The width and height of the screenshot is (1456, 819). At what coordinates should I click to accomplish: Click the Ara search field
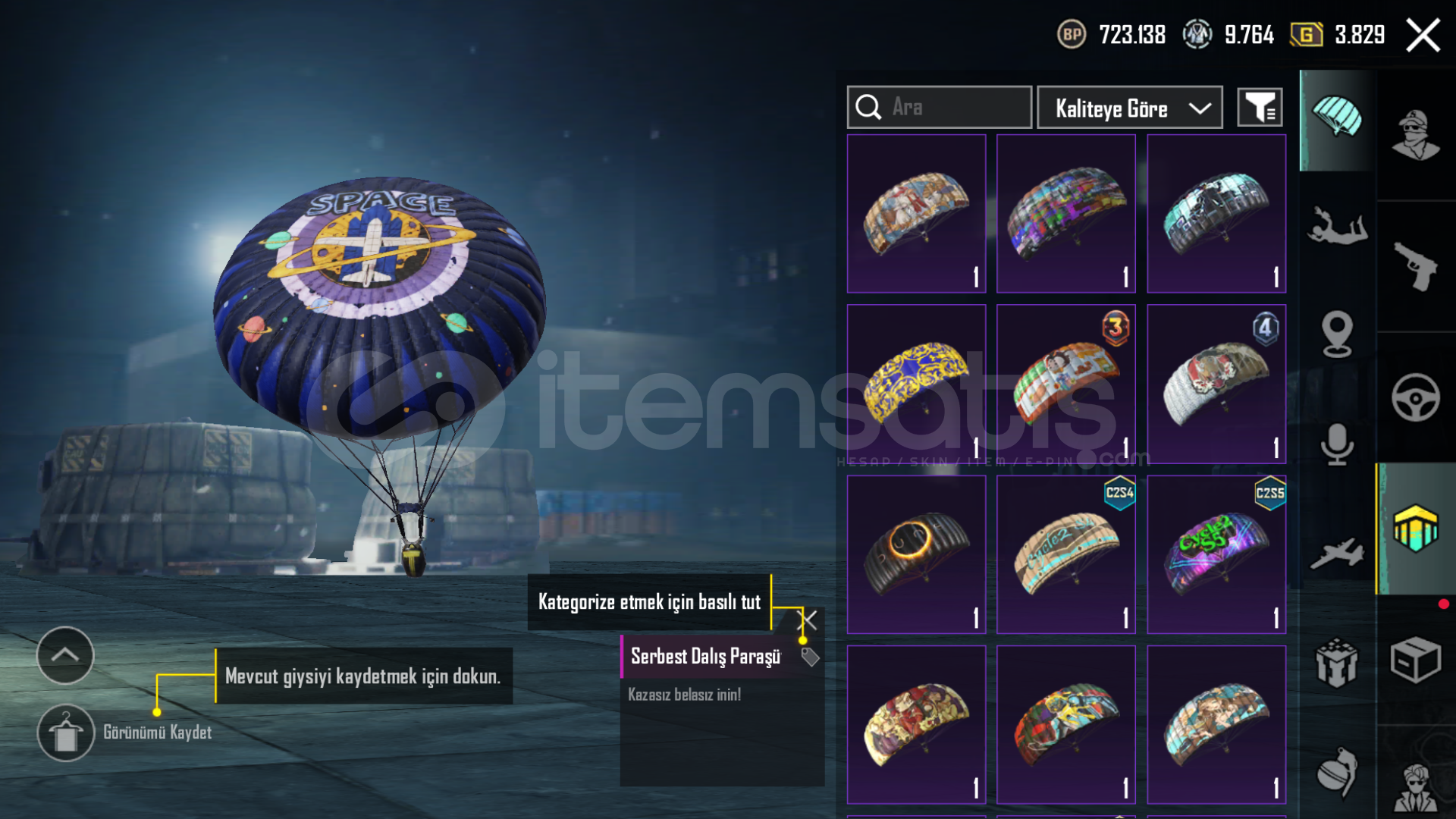pyautogui.click(x=940, y=108)
